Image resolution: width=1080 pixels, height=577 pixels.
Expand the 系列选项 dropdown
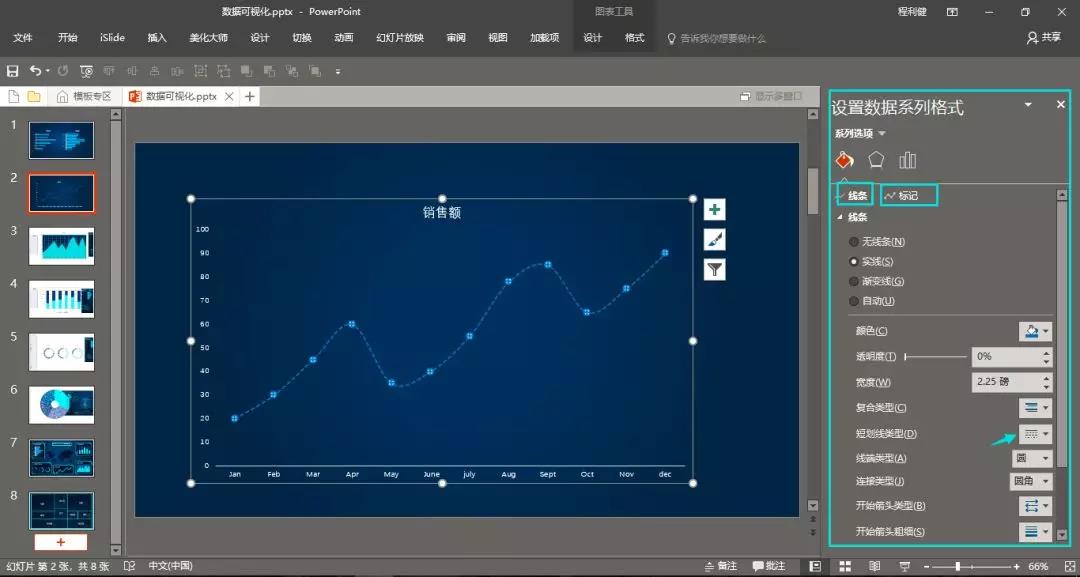click(x=860, y=134)
